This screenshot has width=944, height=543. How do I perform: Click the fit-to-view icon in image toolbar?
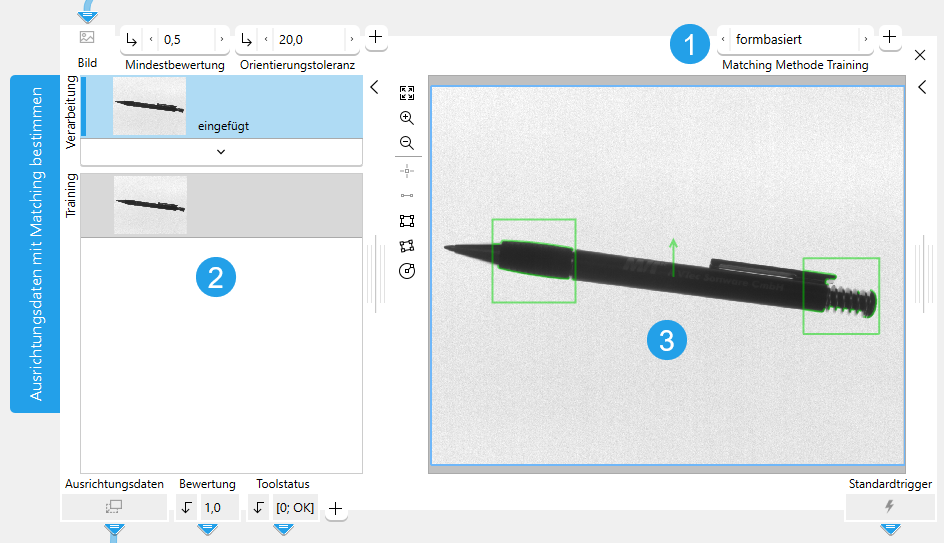[x=407, y=93]
